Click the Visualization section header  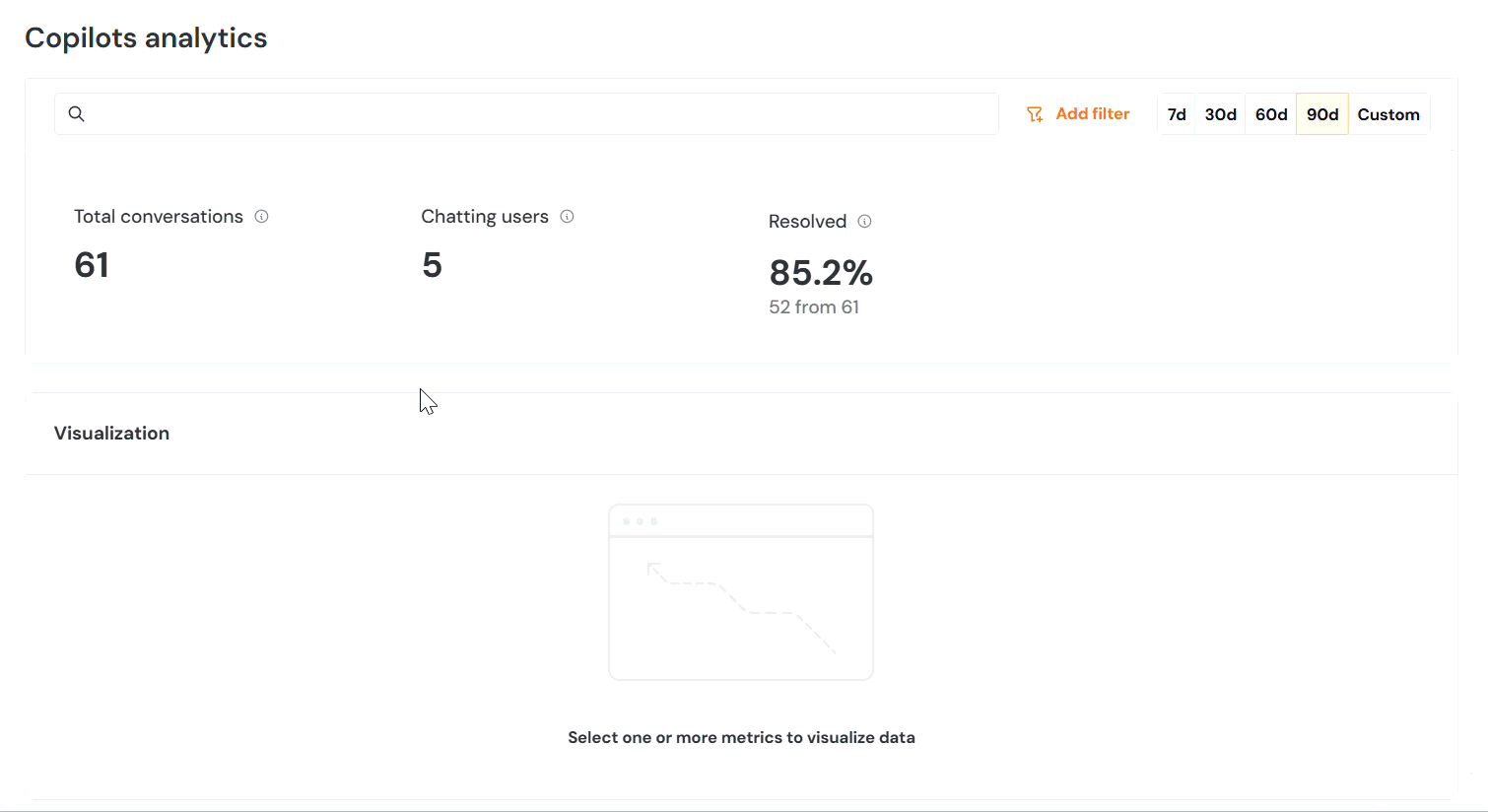[x=111, y=434]
